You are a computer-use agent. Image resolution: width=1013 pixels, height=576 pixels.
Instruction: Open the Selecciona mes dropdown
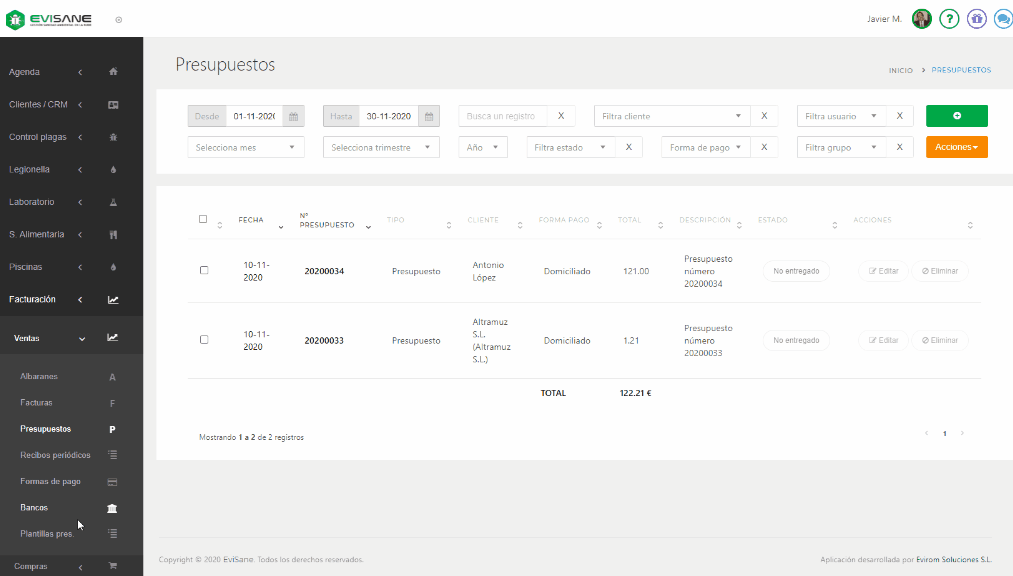tap(246, 147)
